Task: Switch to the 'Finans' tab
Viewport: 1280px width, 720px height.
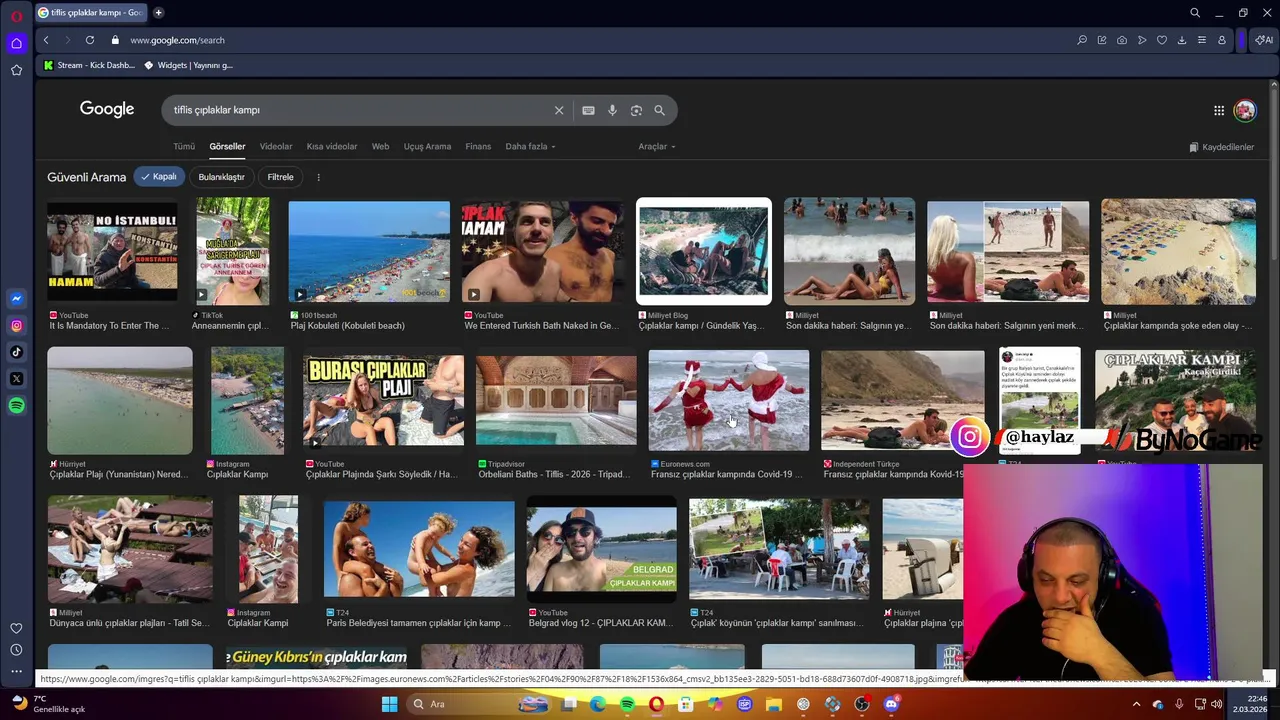Action: [478, 146]
